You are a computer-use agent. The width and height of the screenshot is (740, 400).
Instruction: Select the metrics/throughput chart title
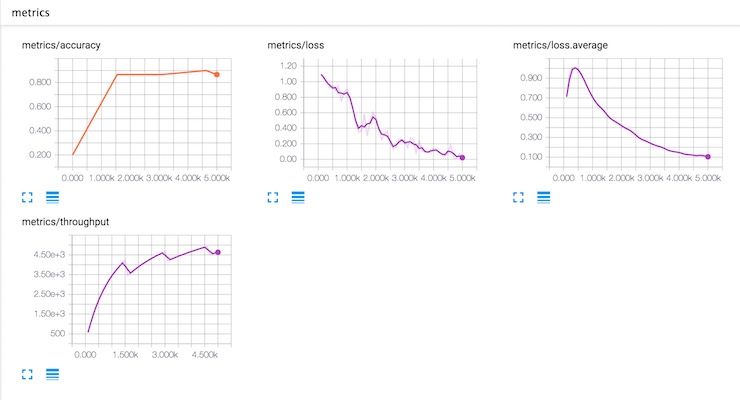pyautogui.click(x=65, y=222)
